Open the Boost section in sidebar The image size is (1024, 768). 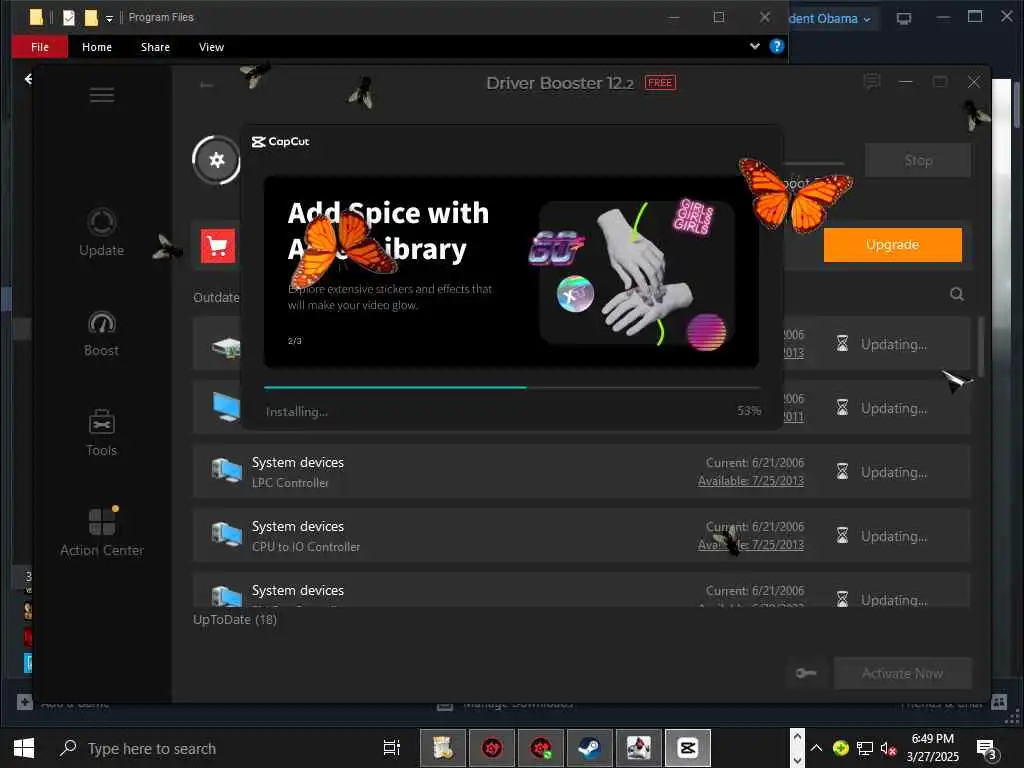point(101,334)
